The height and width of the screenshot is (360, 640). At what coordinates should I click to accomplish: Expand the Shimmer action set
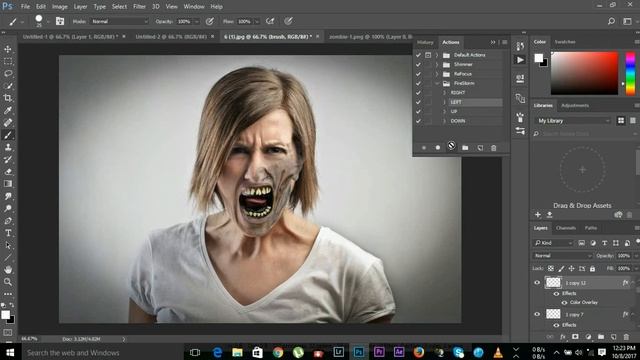tap(437, 64)
